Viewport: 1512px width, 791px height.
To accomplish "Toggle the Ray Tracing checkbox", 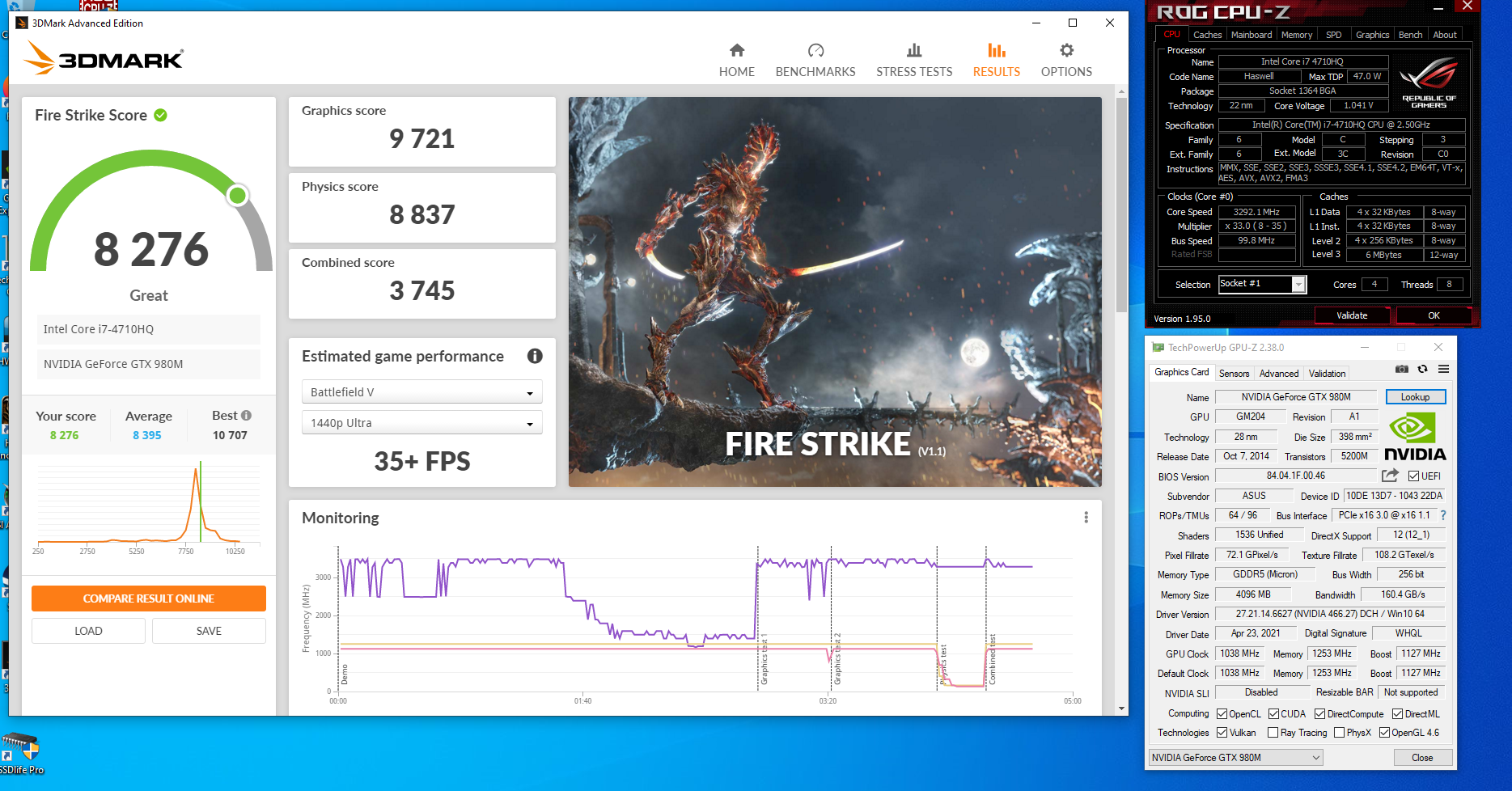I will [1273, 733].
